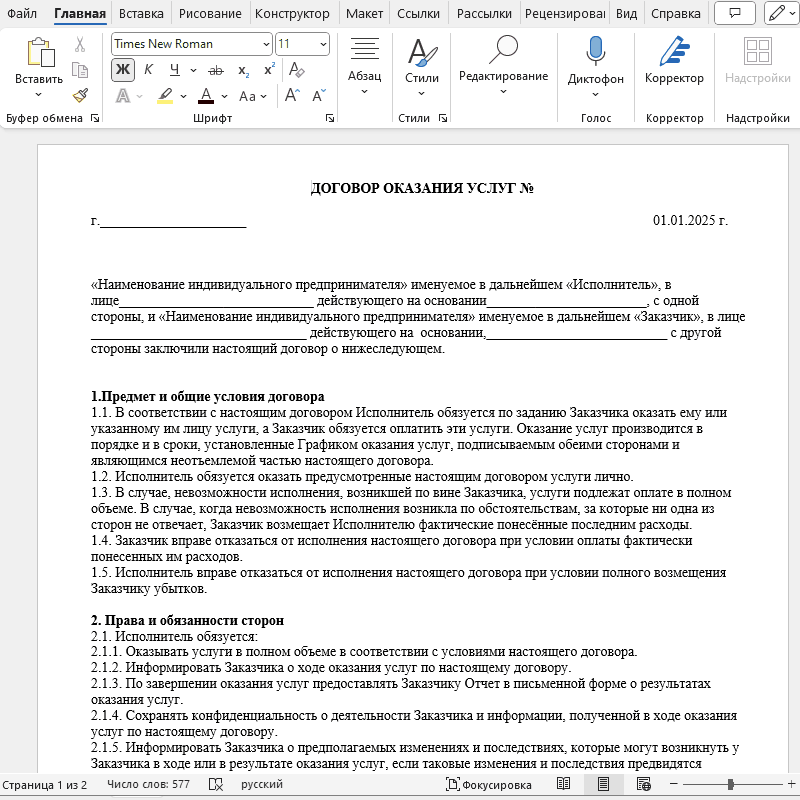Click the spelling check icon in status bar
This screenshot has width=800, height=800.
pyautogui.click(x=215, y=785)
